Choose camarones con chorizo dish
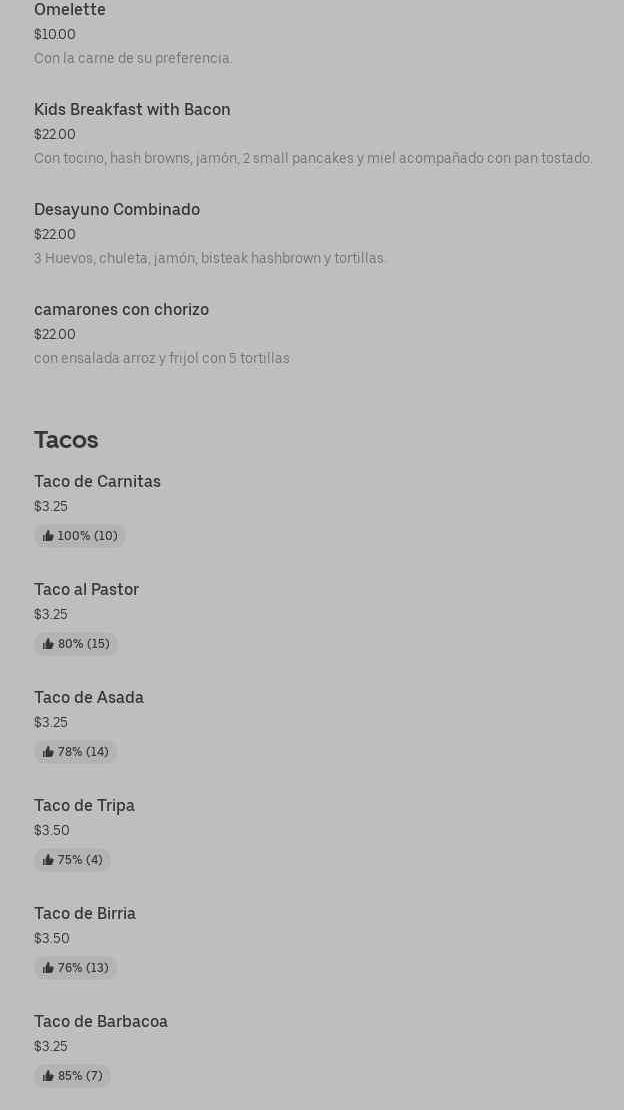Screen dimensions: 624x1110 pos(121,310)
